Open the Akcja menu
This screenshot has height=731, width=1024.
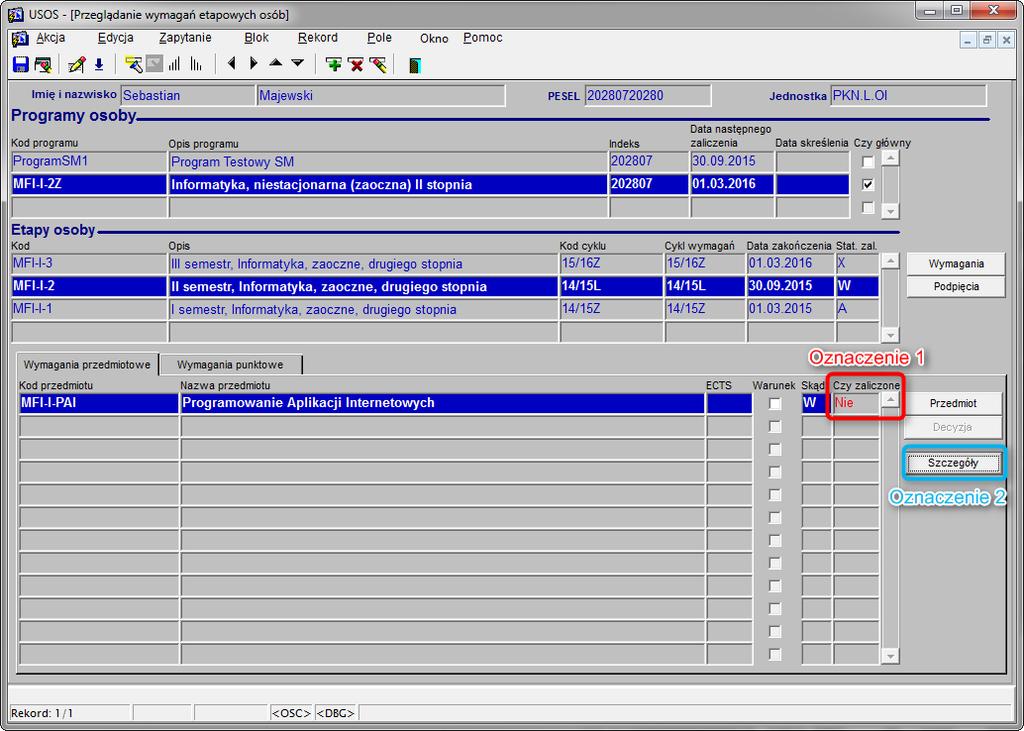pyautogui.click(x=51, y=38)
